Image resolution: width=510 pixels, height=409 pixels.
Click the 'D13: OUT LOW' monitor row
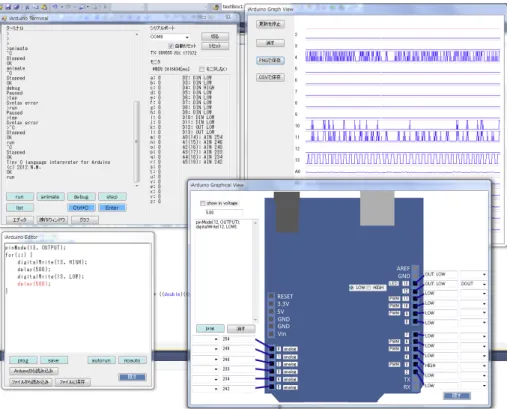pyautogui.click(x=198, y=132)
